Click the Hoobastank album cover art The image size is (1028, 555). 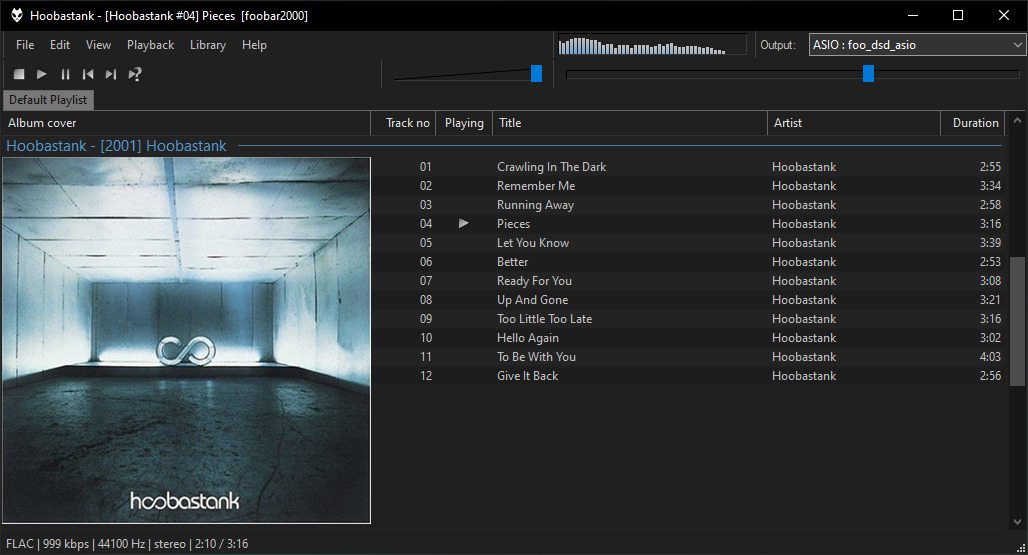[x=186, y=340]
